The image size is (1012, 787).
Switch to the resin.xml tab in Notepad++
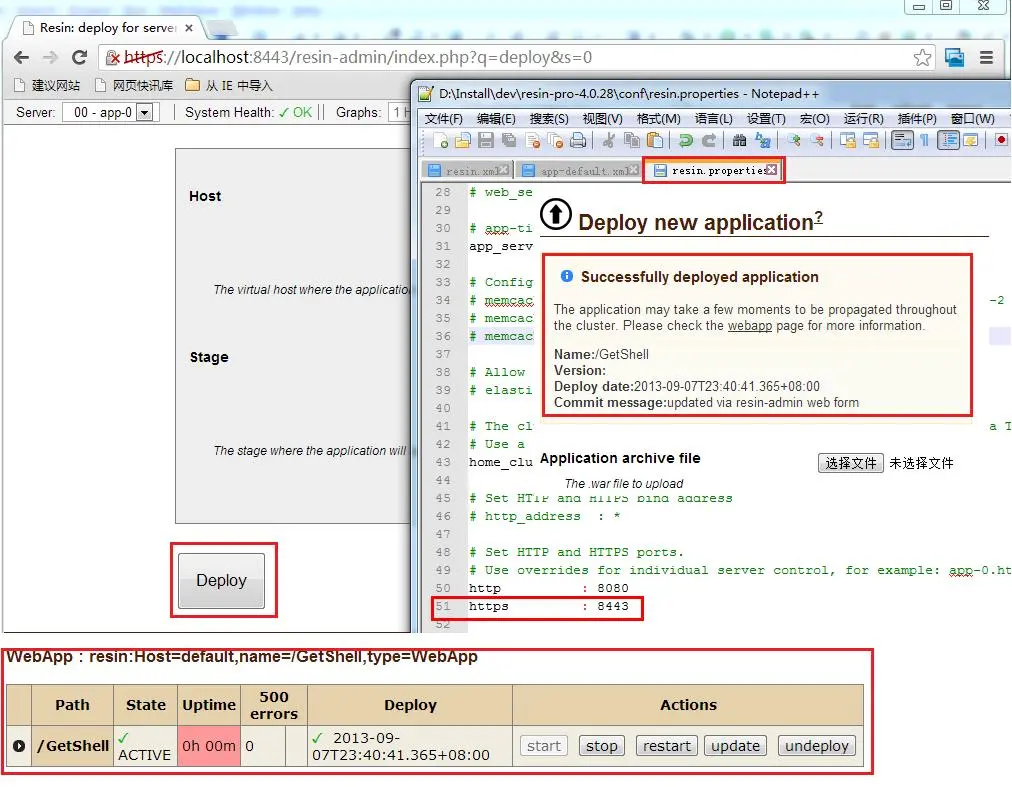(466, 170)
